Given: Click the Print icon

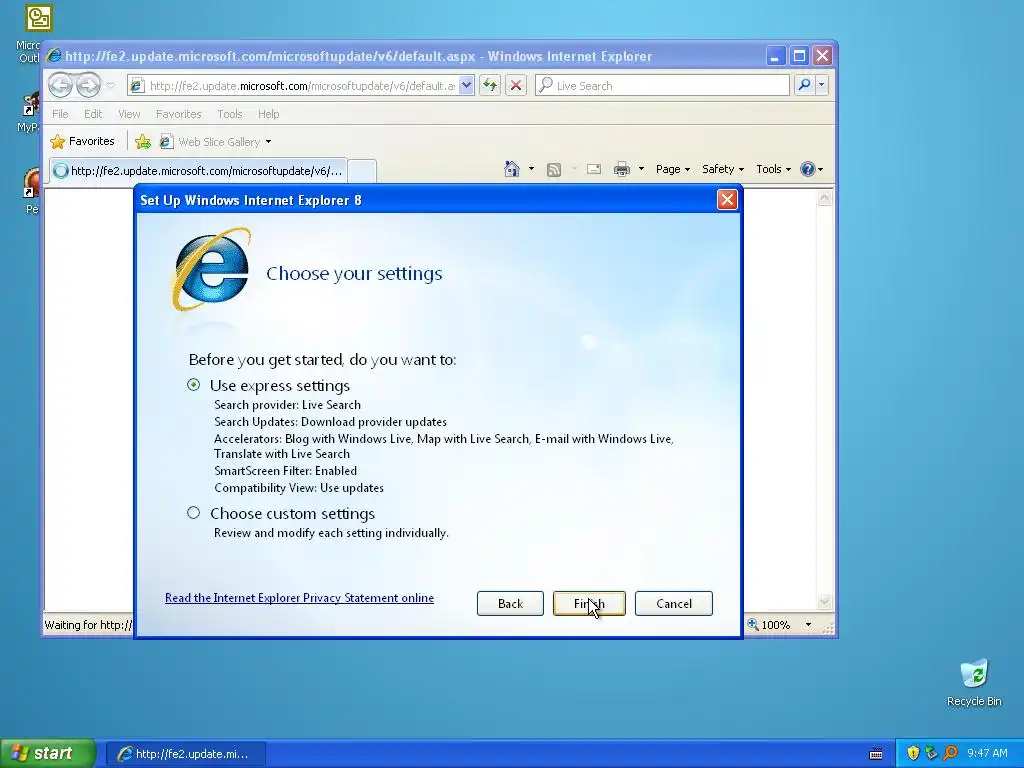Looking at the screenshot, I should pos(622,169).
